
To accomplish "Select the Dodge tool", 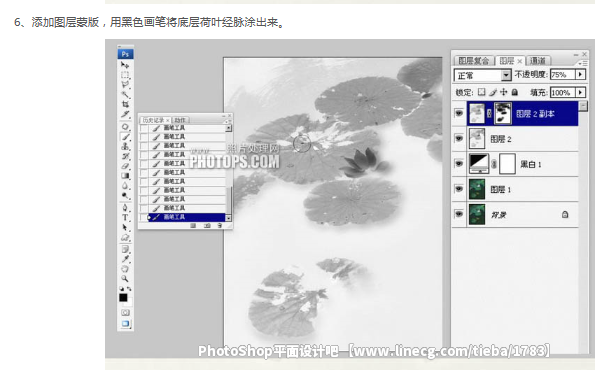I will [x=125, y=196].
